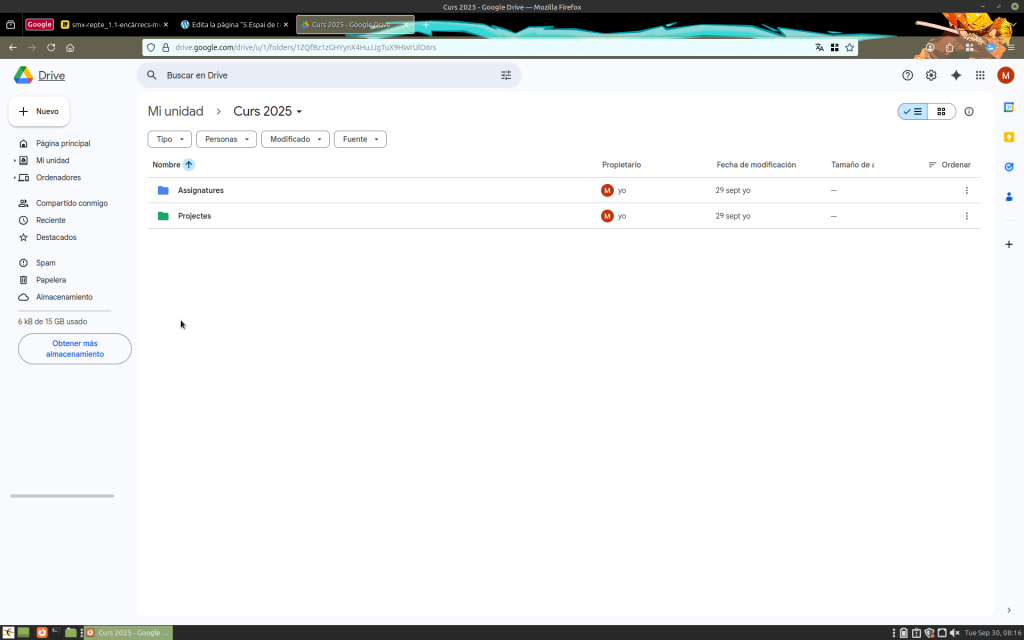The height and width of the screenshot is (640, 1024).
Task: Open the Modificado filter dropdown
Action: click(295, 140)
